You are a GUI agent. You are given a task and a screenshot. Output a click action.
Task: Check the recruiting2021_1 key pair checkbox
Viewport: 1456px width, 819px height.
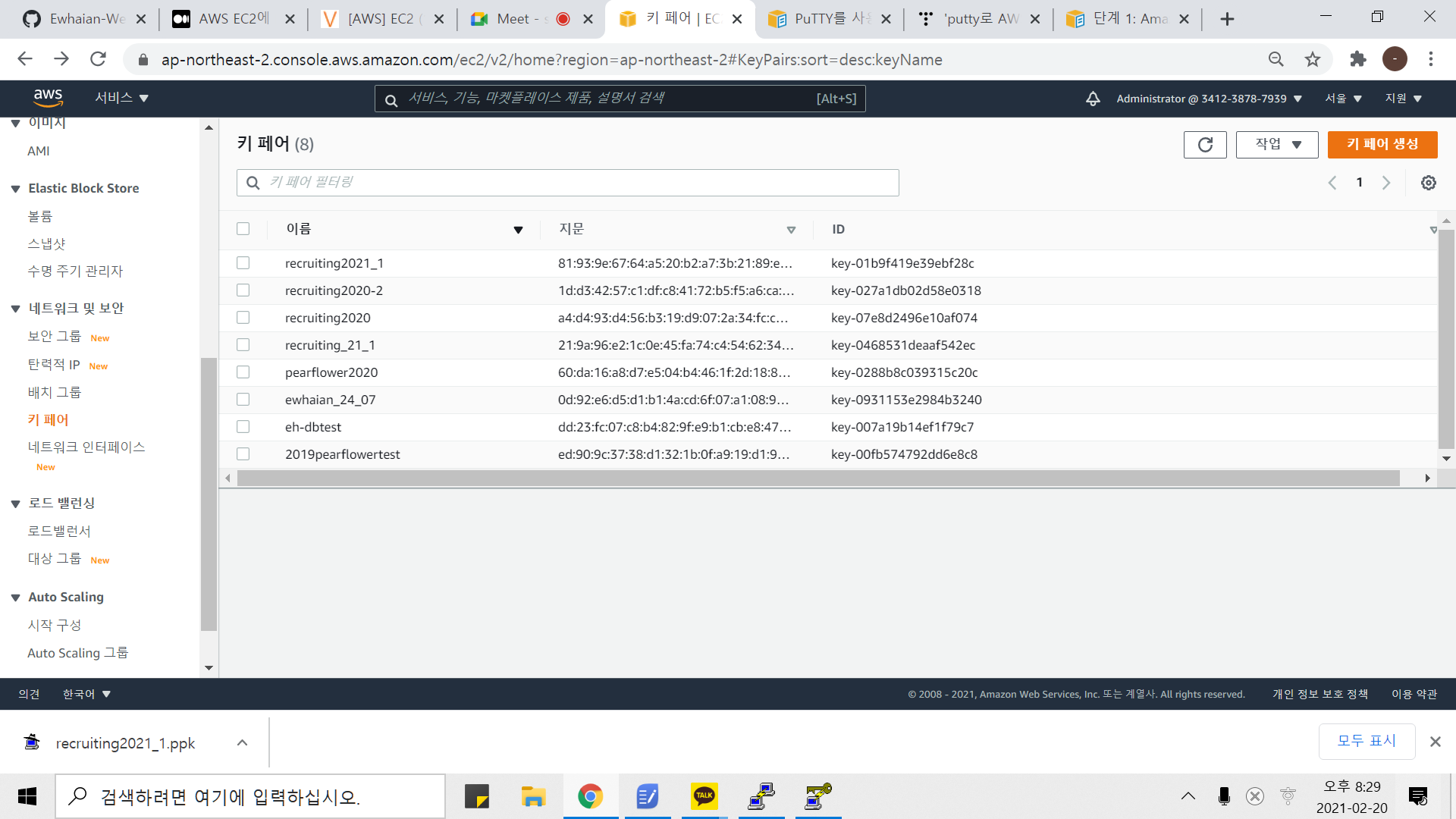pyautogui.click(x=243, y=263)
